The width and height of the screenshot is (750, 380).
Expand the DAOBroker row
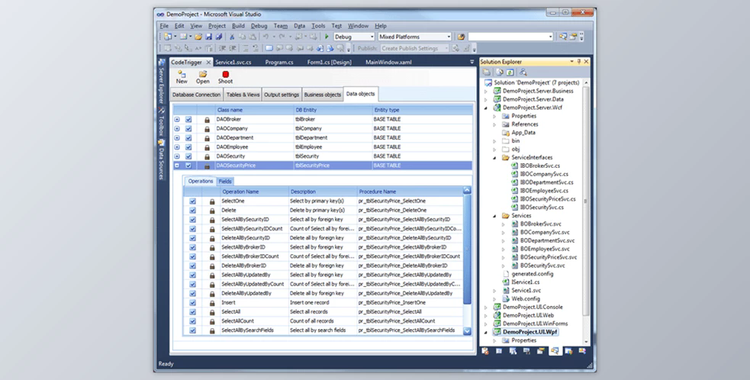pyautogui.click(x=177, y=120)
